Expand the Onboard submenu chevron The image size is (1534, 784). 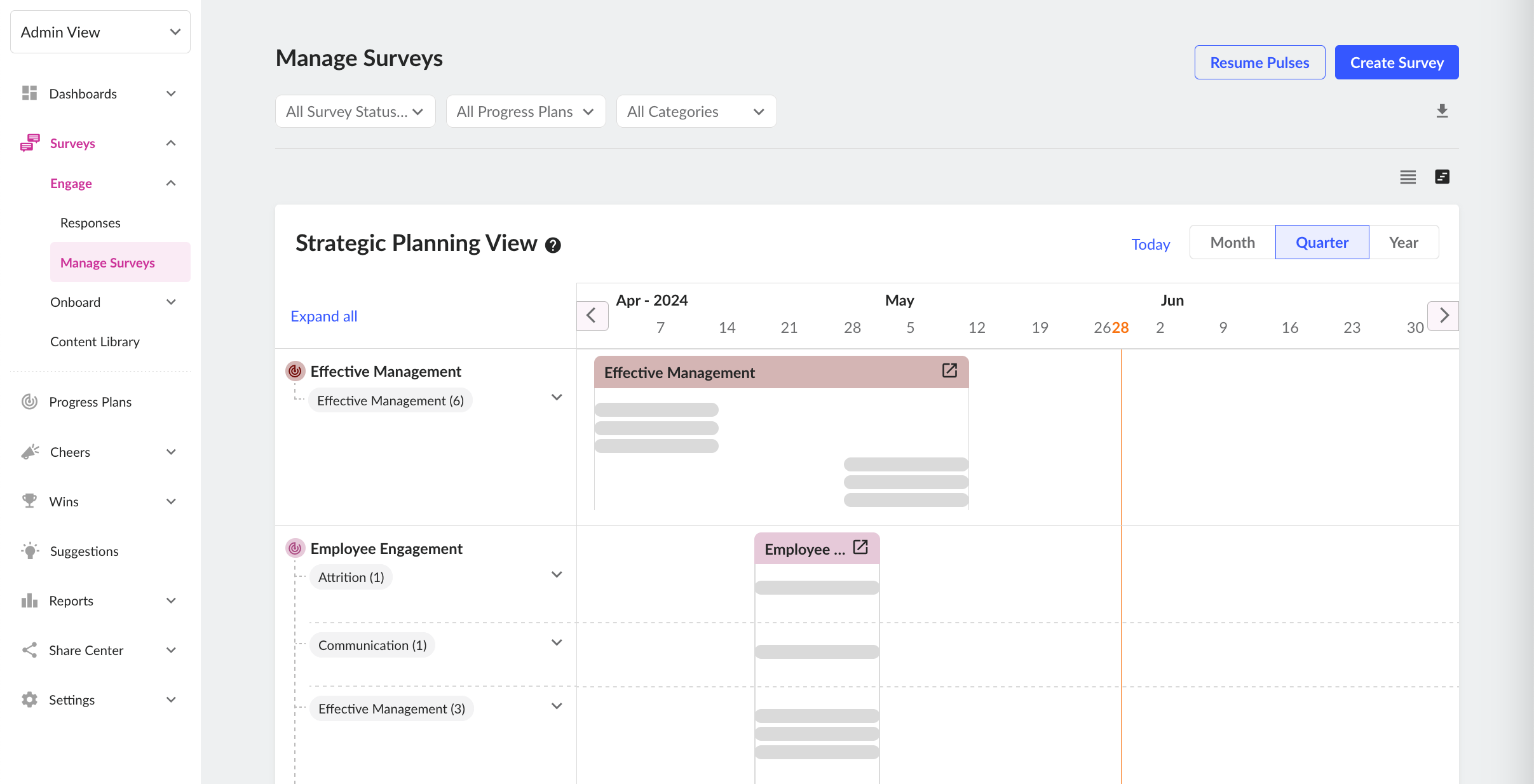click(171, 302)
